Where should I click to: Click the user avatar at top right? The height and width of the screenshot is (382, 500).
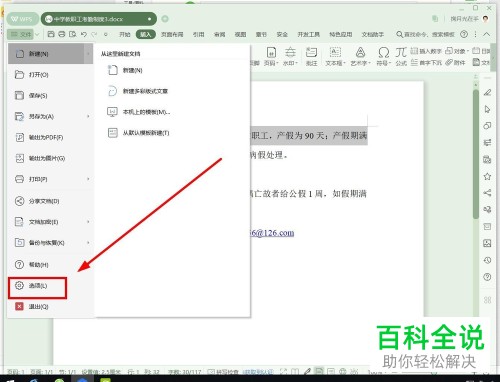pyautogui.click(x=486, y=19)
